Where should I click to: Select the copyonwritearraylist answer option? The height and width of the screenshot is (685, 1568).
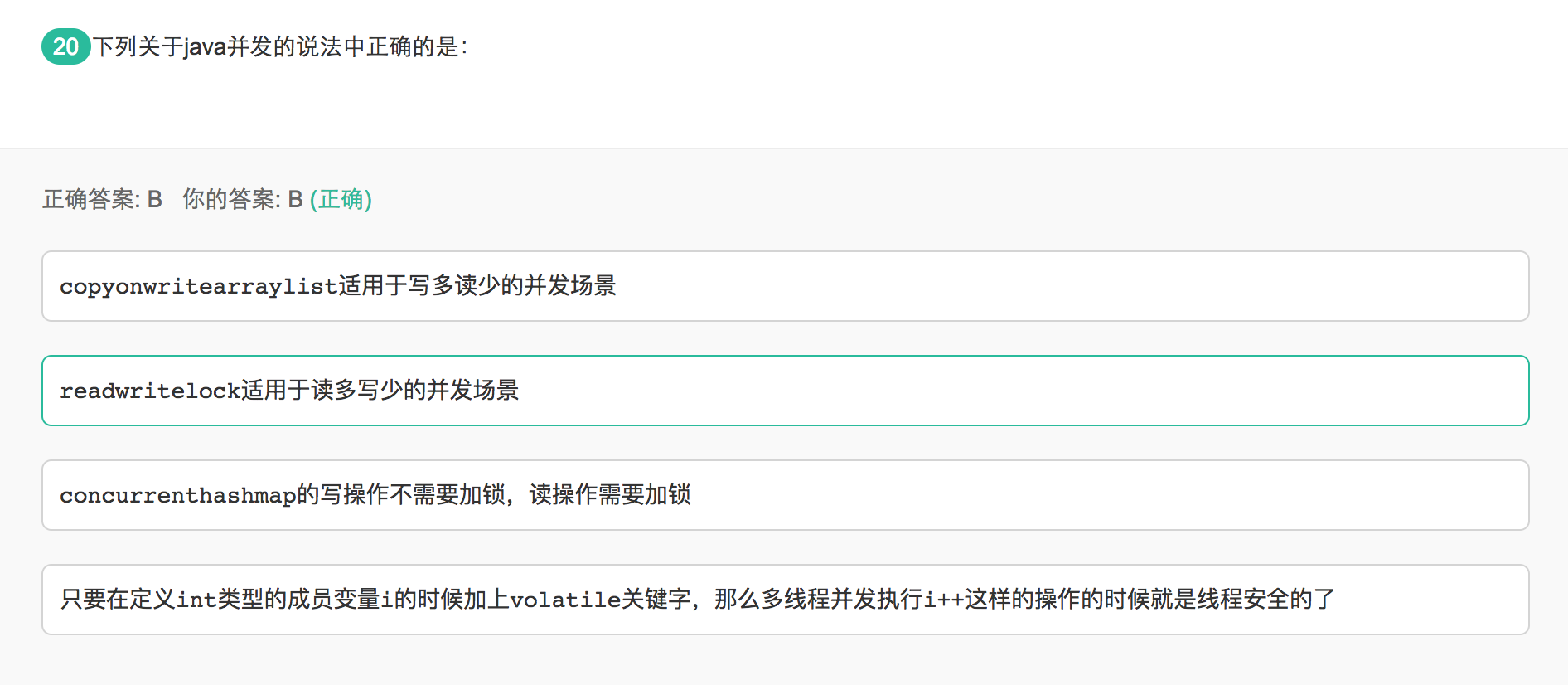pyautogui.click(x=785, y=286)
